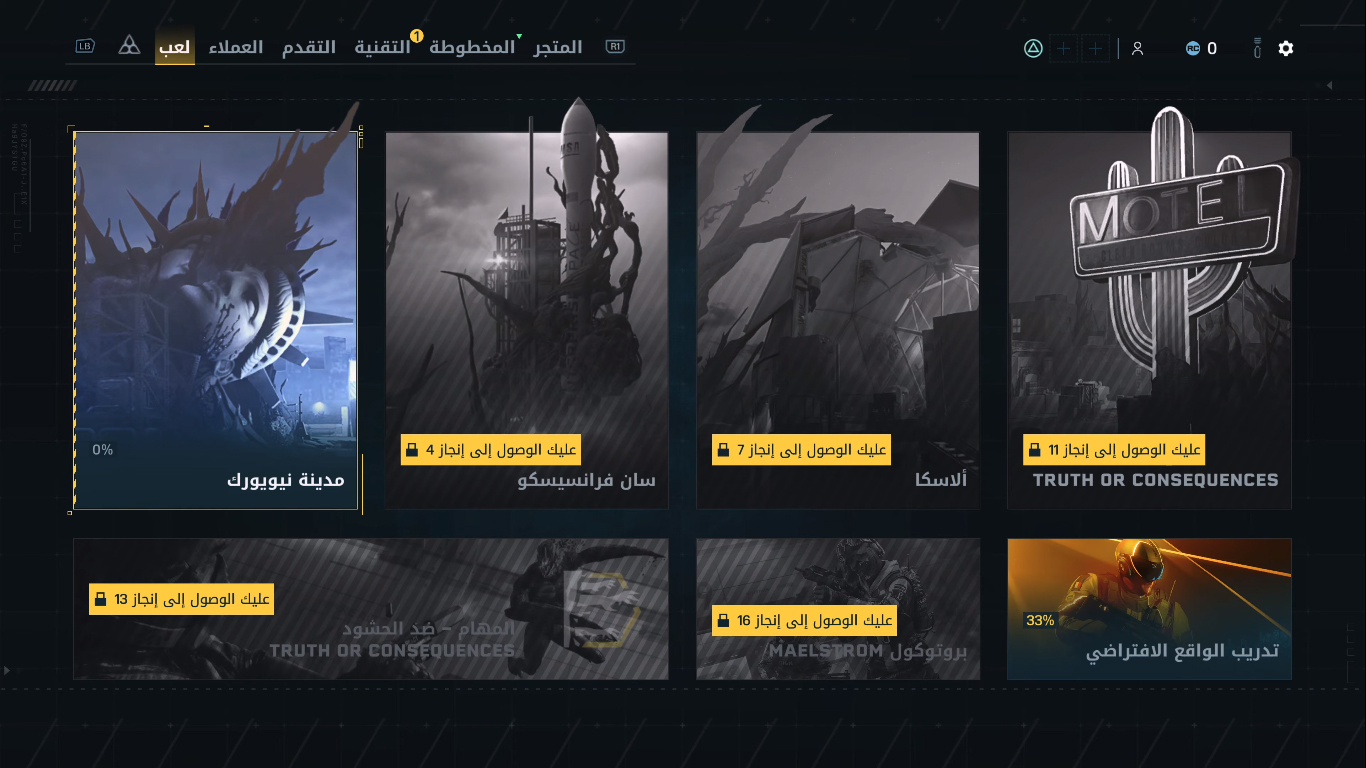Select the بروتوكول Maelstrom card
Image resolution: width=1366 pixels, height=768 pixels.
[x=838, y=609]
